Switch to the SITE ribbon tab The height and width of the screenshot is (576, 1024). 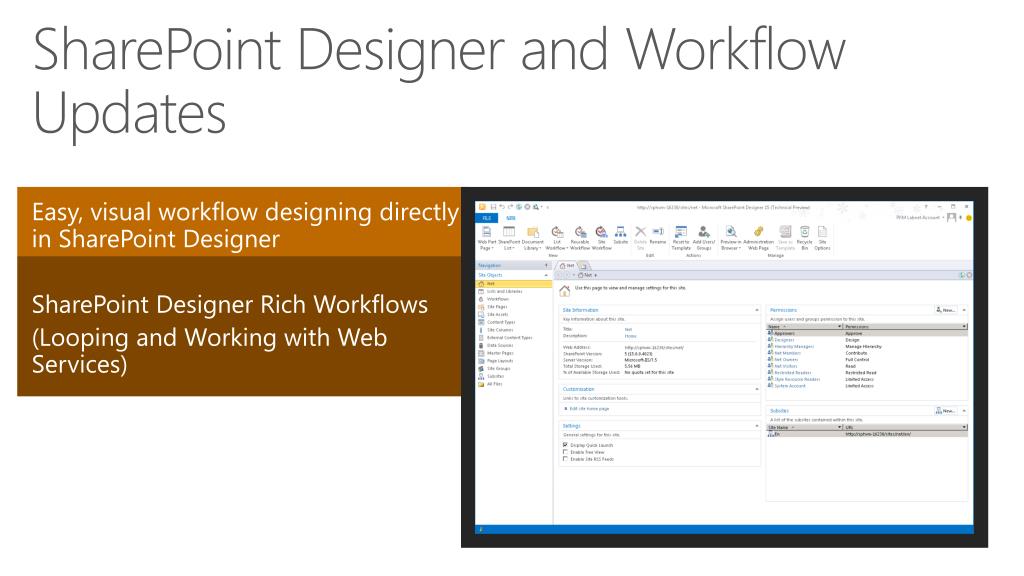point(511,218)
